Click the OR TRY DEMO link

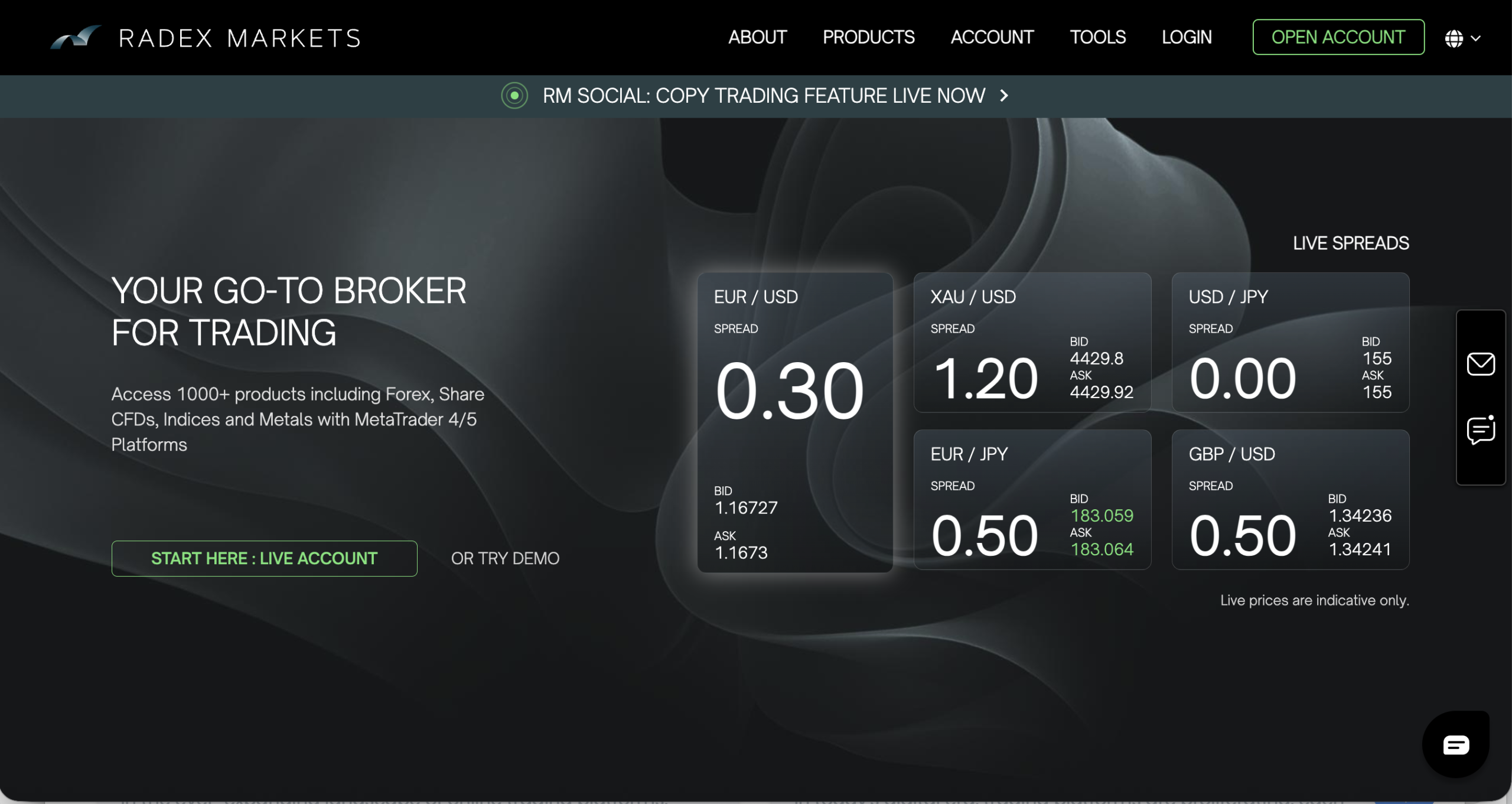[x=505, y=558]
